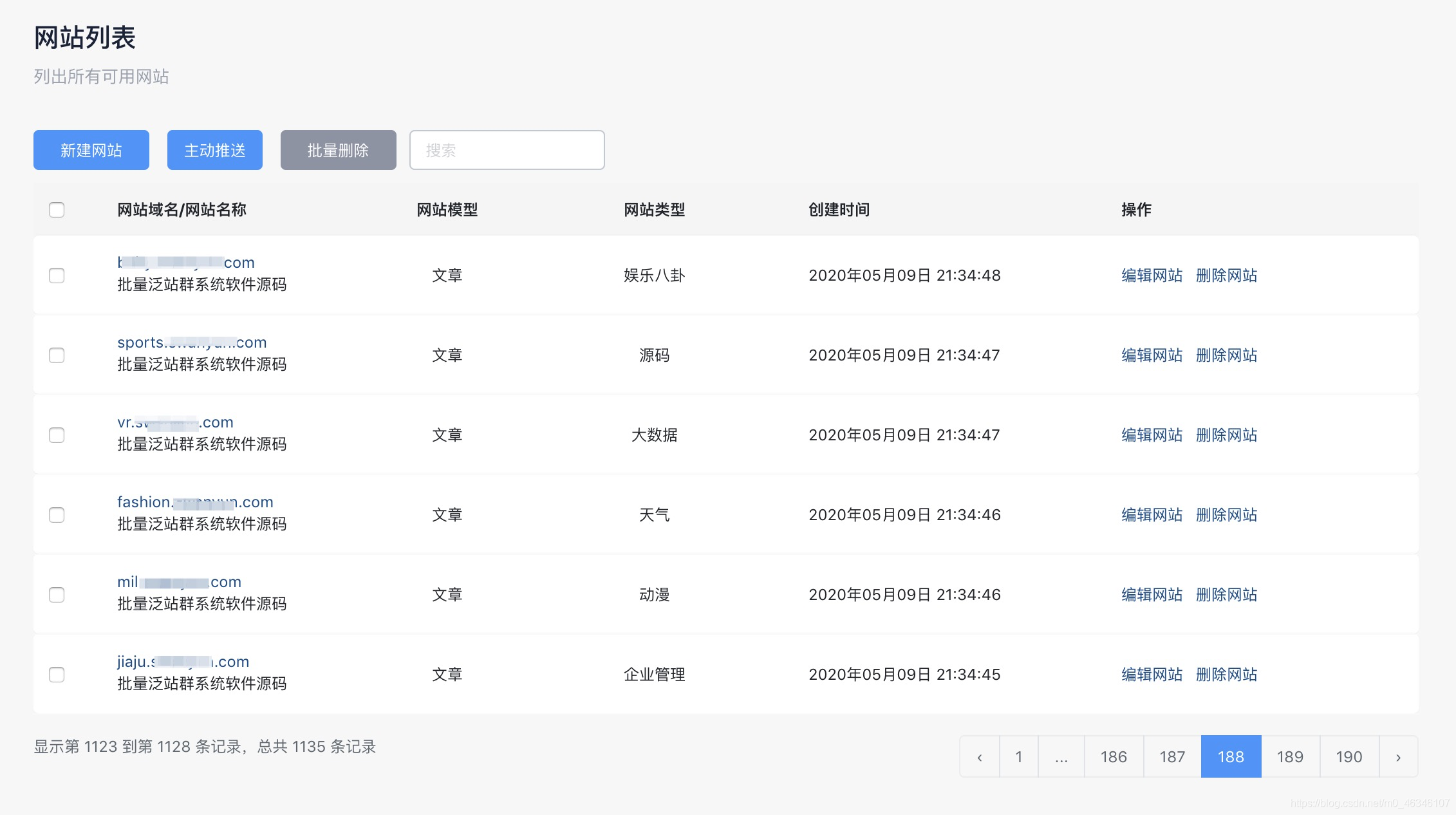Click the 新建网站 button
This screenshot has height=815, width=1456.
[91, 150]
